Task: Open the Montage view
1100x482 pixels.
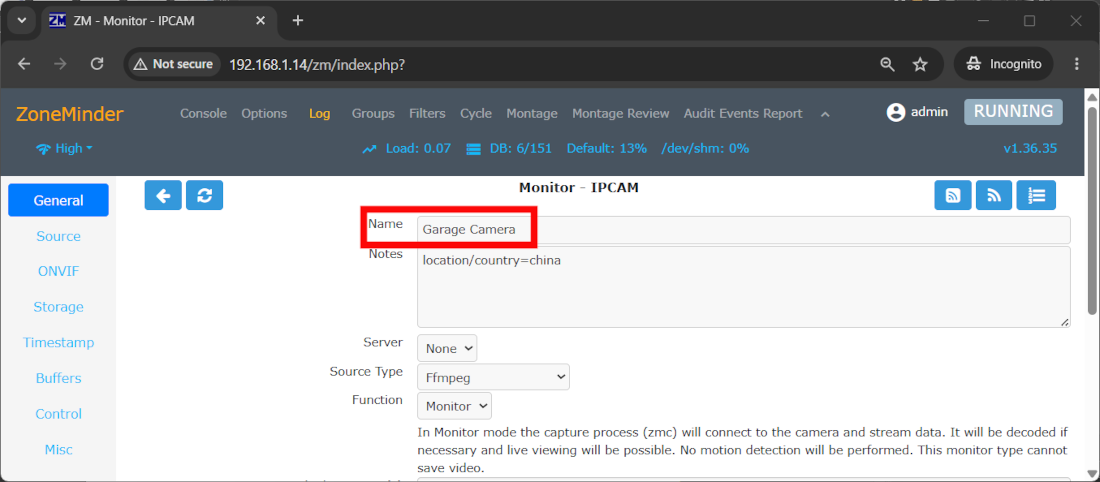Action: [532, 113]
